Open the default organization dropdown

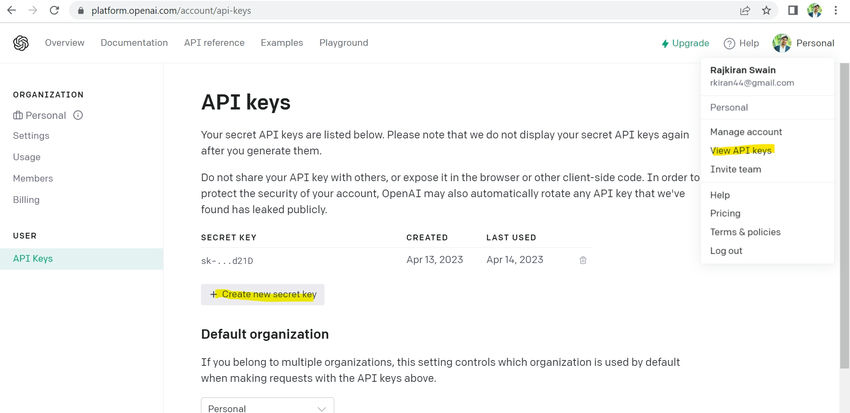(267, 405)
